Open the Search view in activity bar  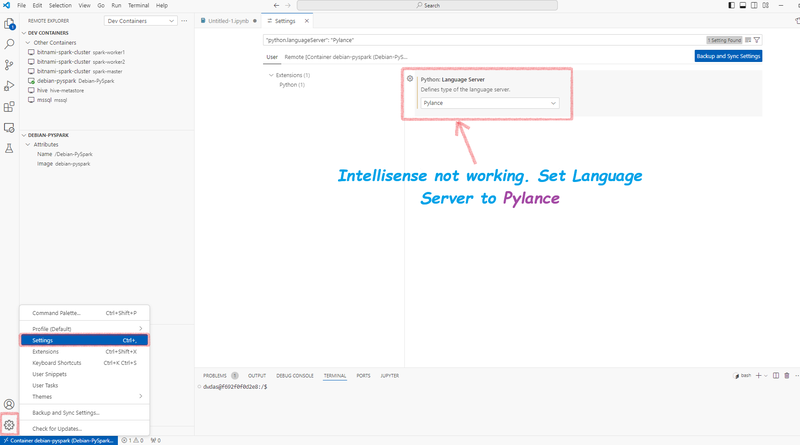pos(9,44)
